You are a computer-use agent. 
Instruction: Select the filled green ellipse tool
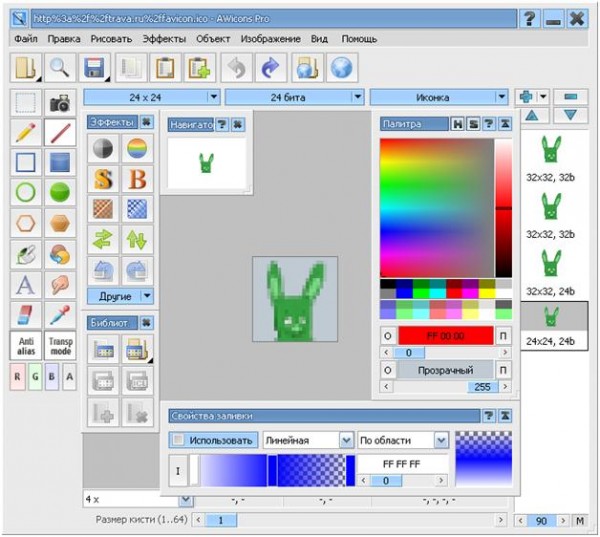pos(60,192)
